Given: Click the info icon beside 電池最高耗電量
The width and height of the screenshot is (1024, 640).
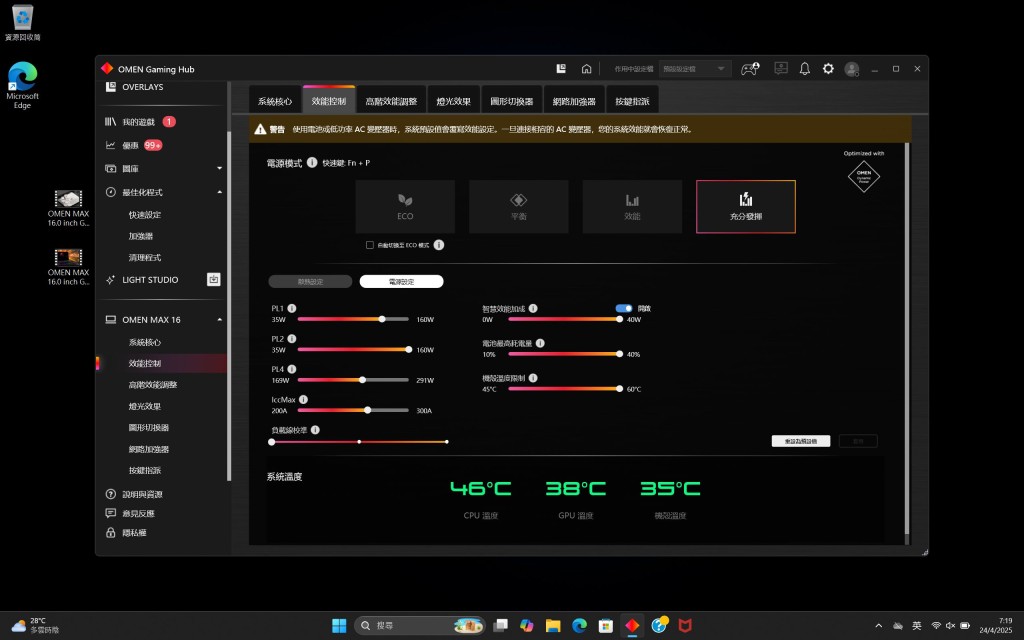Looking at the screenshot, I should click(x=540, y=343).
